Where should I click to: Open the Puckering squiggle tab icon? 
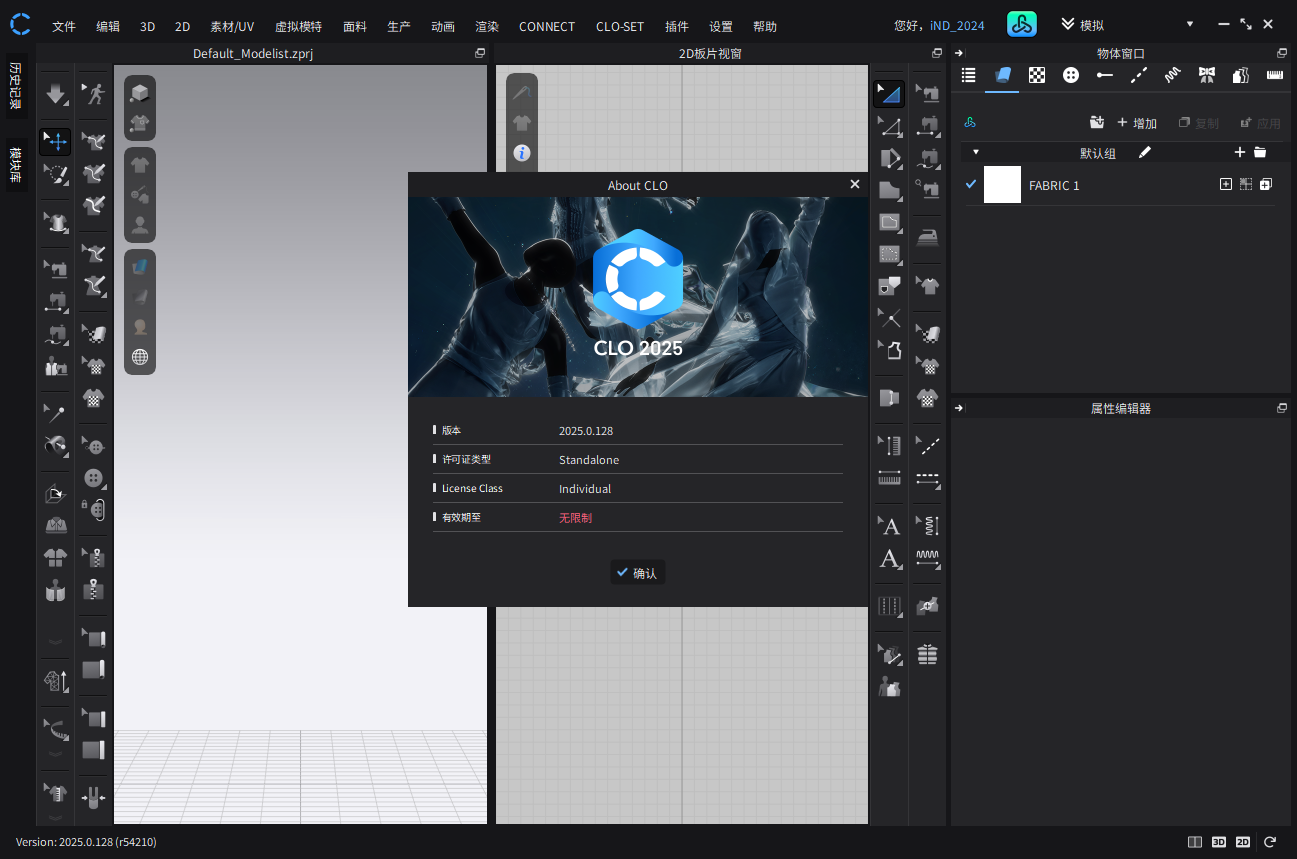click(1172, 74)
